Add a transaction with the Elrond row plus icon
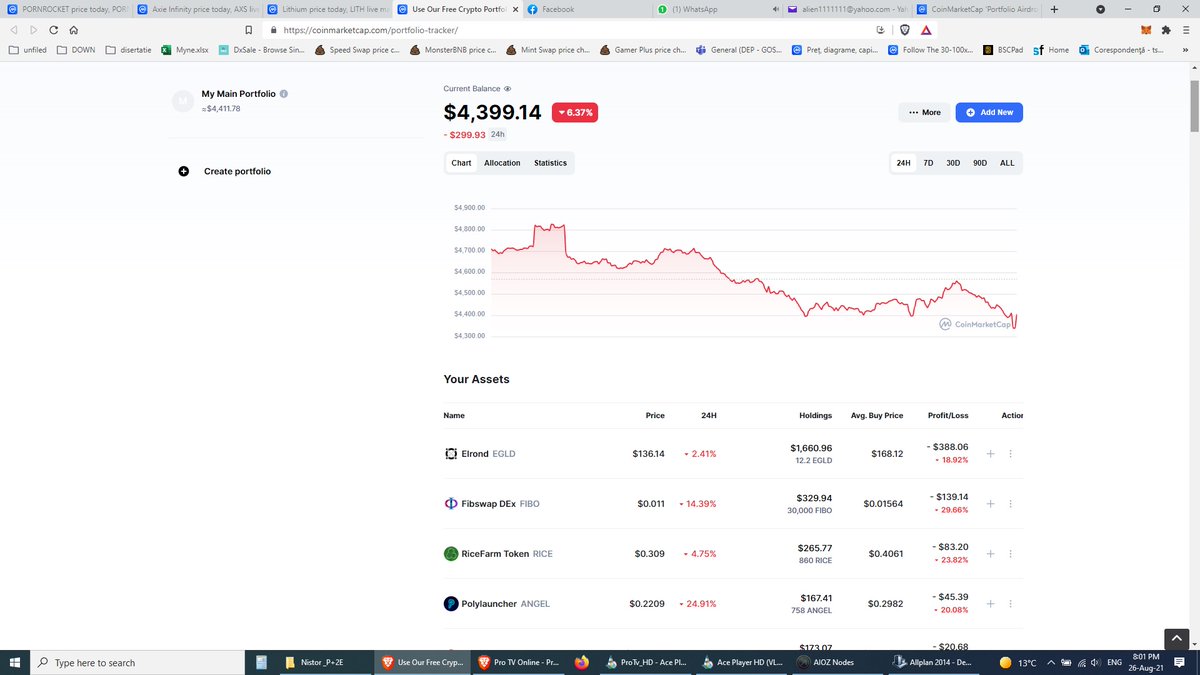Viewport: 1200px width, 675px height. pos(990,454)
